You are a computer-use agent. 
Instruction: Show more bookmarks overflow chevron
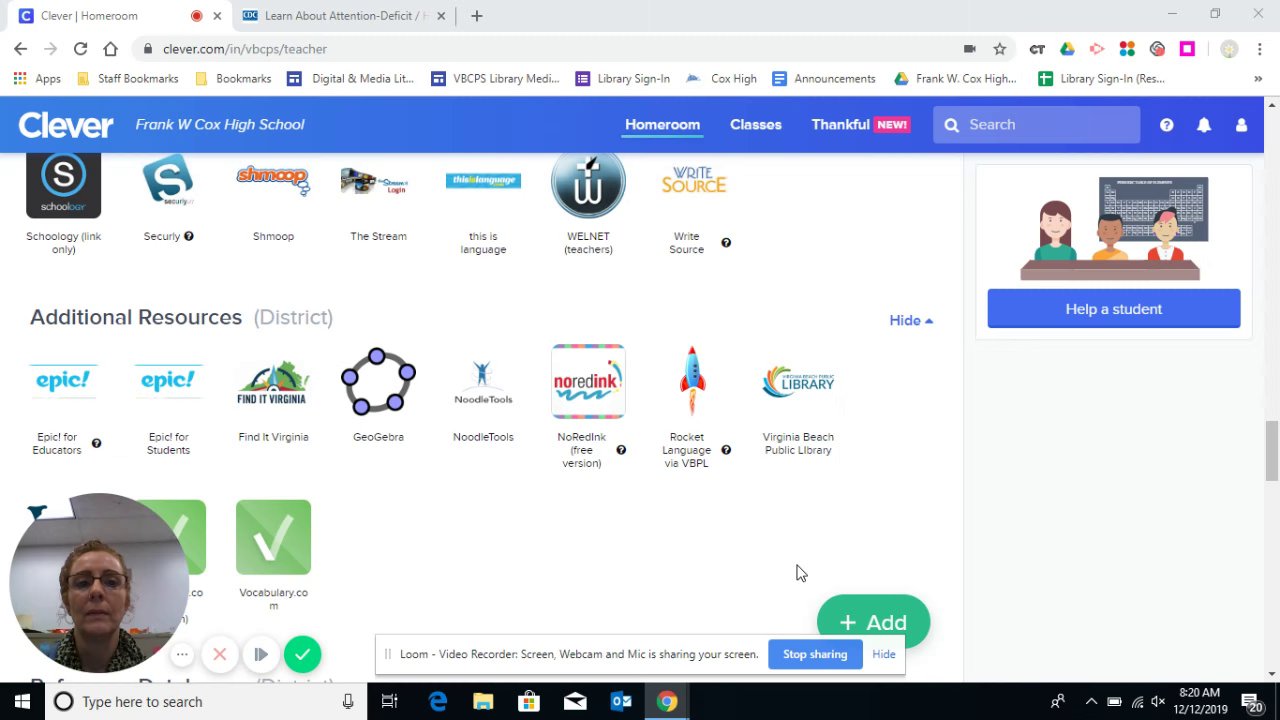[1258, 79]
